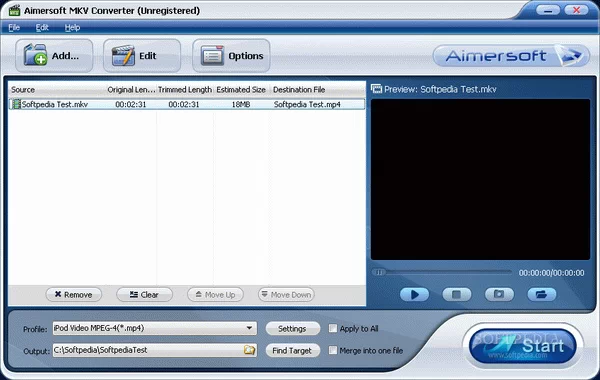Image resolution: width=600 pixels, height=380 pixels.
Task: Open the snapshot folder icon
Action: coord(541,294)
